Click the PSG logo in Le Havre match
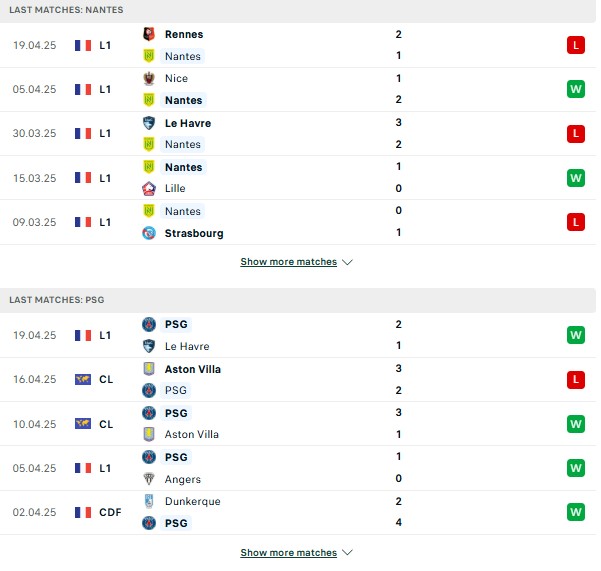This screenshot has height=571, width=601. (x=149, y=324)
